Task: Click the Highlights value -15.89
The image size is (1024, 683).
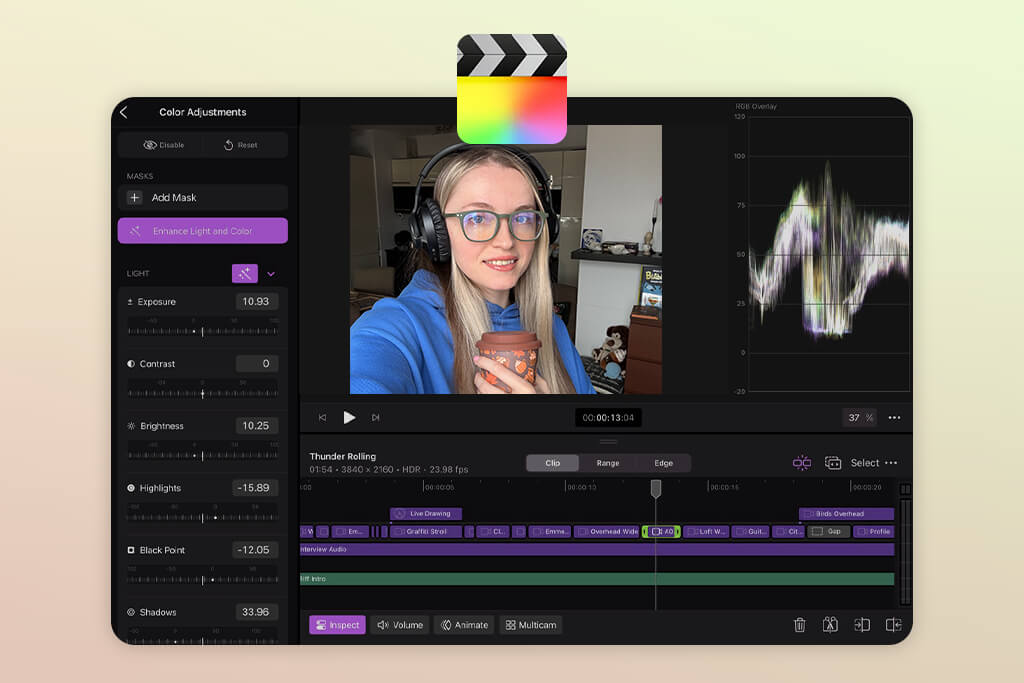Action: pos(255,488)
